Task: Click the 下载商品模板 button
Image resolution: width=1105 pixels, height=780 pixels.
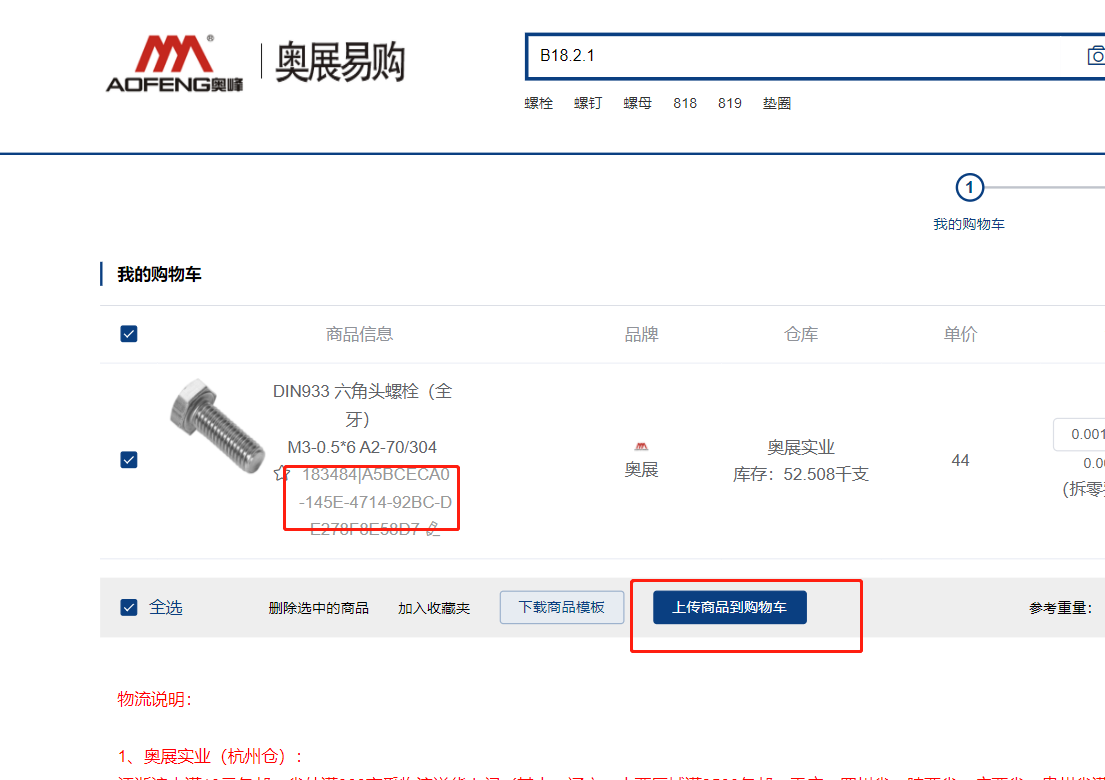Action: pyautogui.click(x=562, y=607)
